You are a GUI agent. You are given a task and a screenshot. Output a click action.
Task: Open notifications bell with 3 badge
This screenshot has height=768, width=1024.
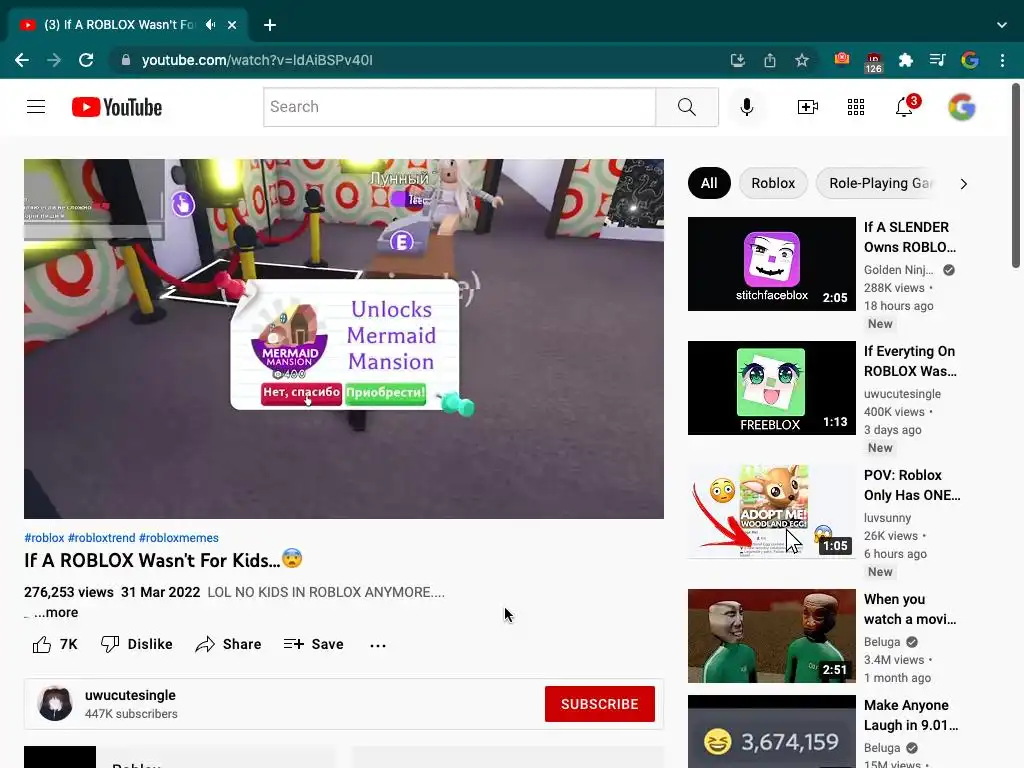(x=905, y=106)
